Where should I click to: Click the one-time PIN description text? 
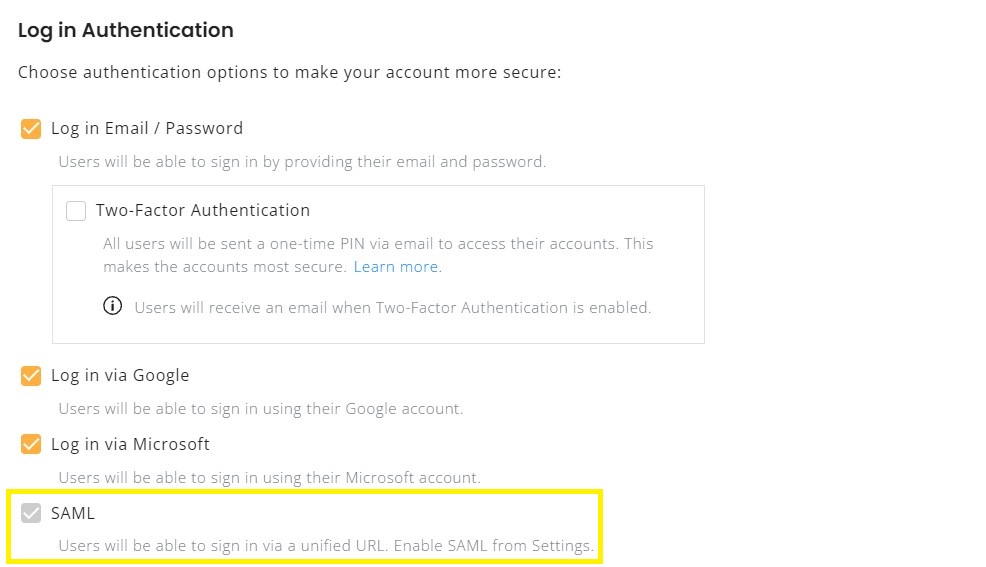point(378,255)
